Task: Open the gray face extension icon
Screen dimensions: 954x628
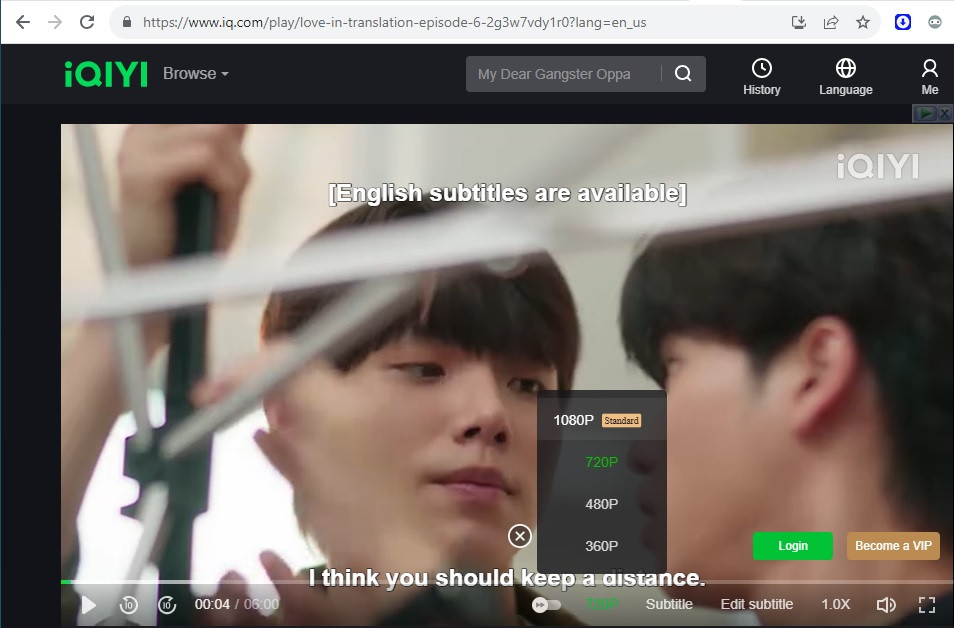Action: (x=935, y=23)
